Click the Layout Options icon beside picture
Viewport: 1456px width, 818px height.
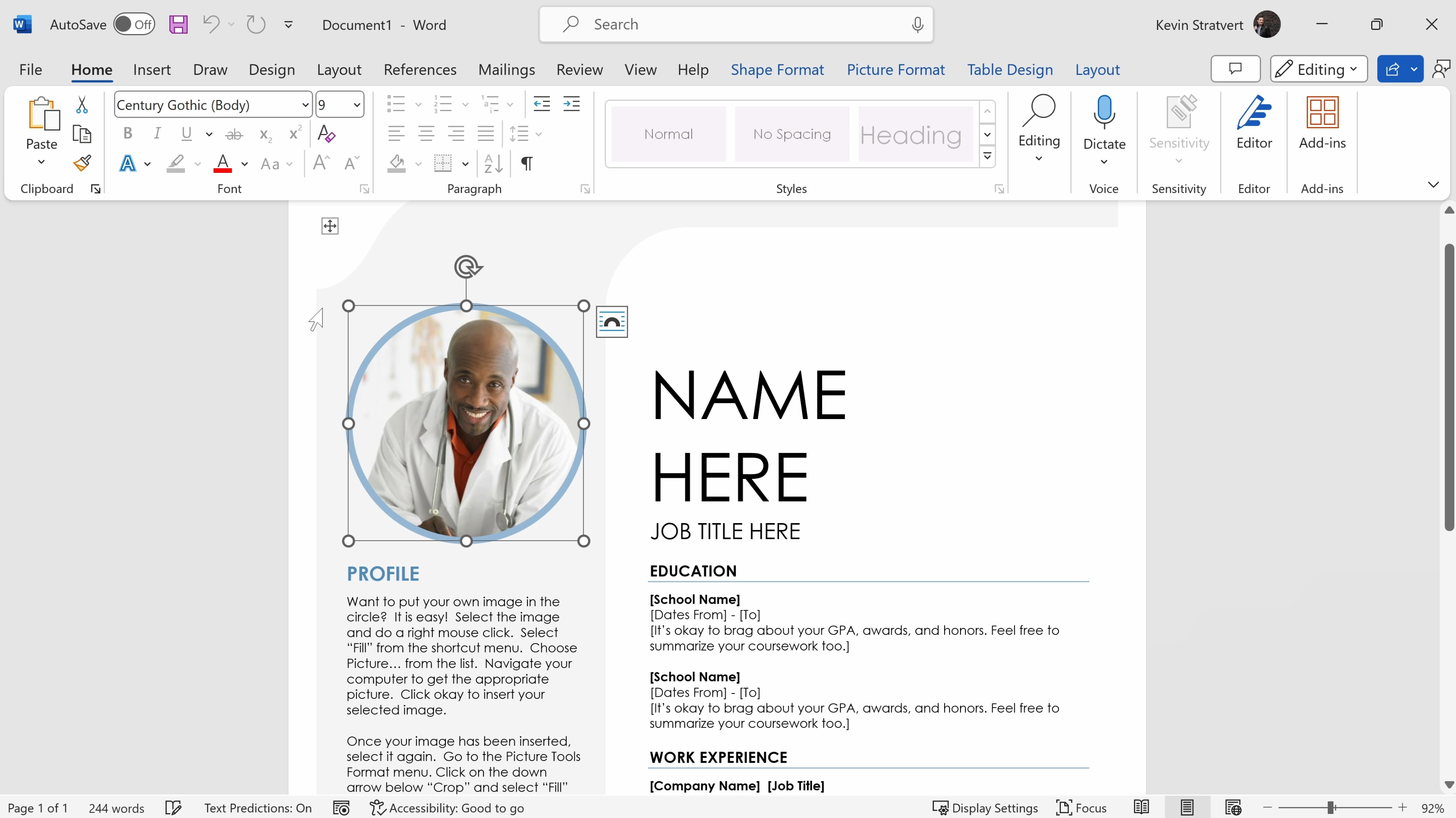tap(612, 322)
